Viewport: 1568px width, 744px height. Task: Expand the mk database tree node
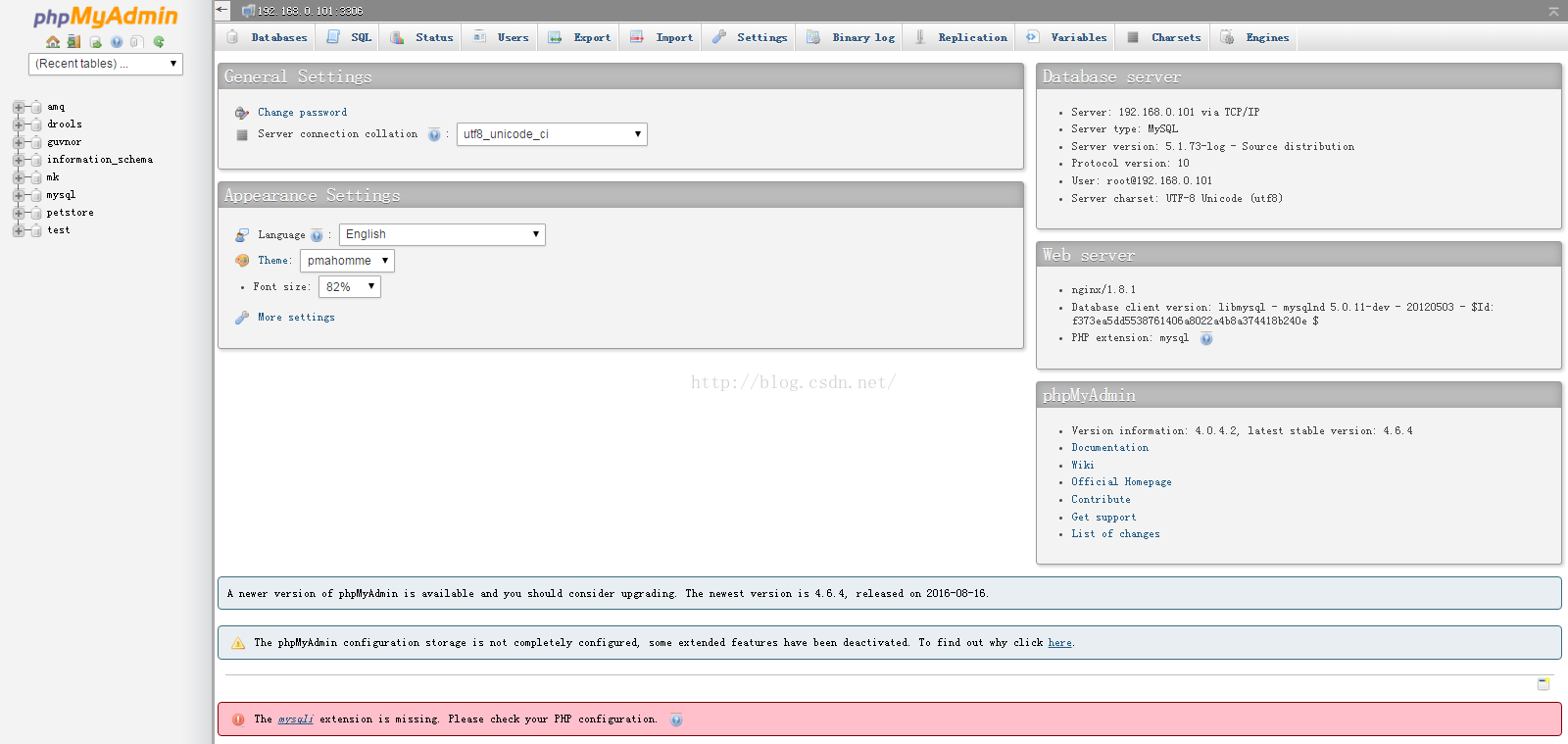point(18,177)
